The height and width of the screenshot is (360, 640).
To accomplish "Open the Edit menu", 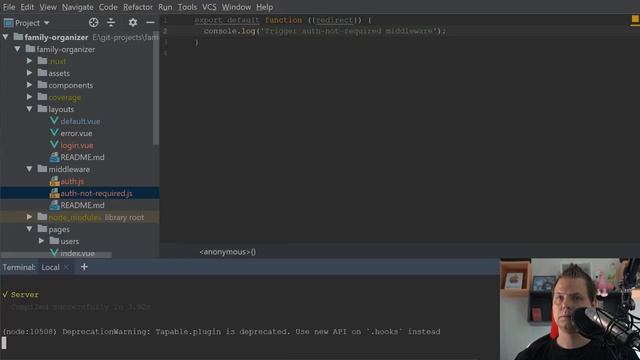I will pyautogui.click(x=27, y=7).
